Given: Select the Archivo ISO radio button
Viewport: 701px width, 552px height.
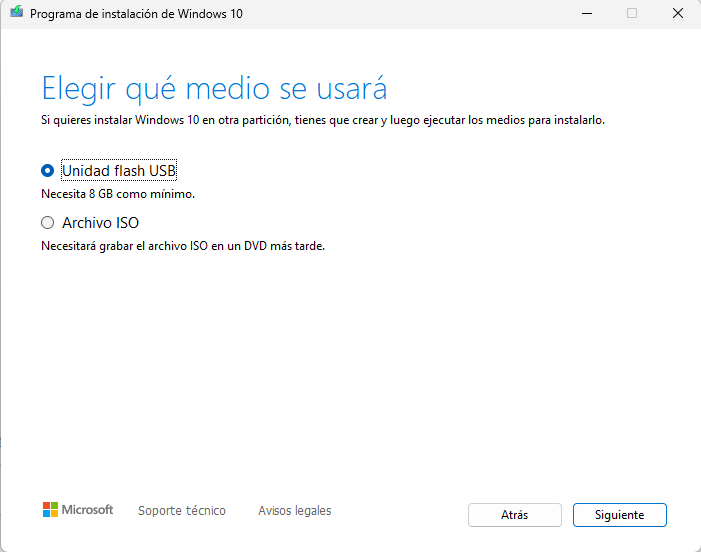Looking at the screenshot, I should coord(47,223).
